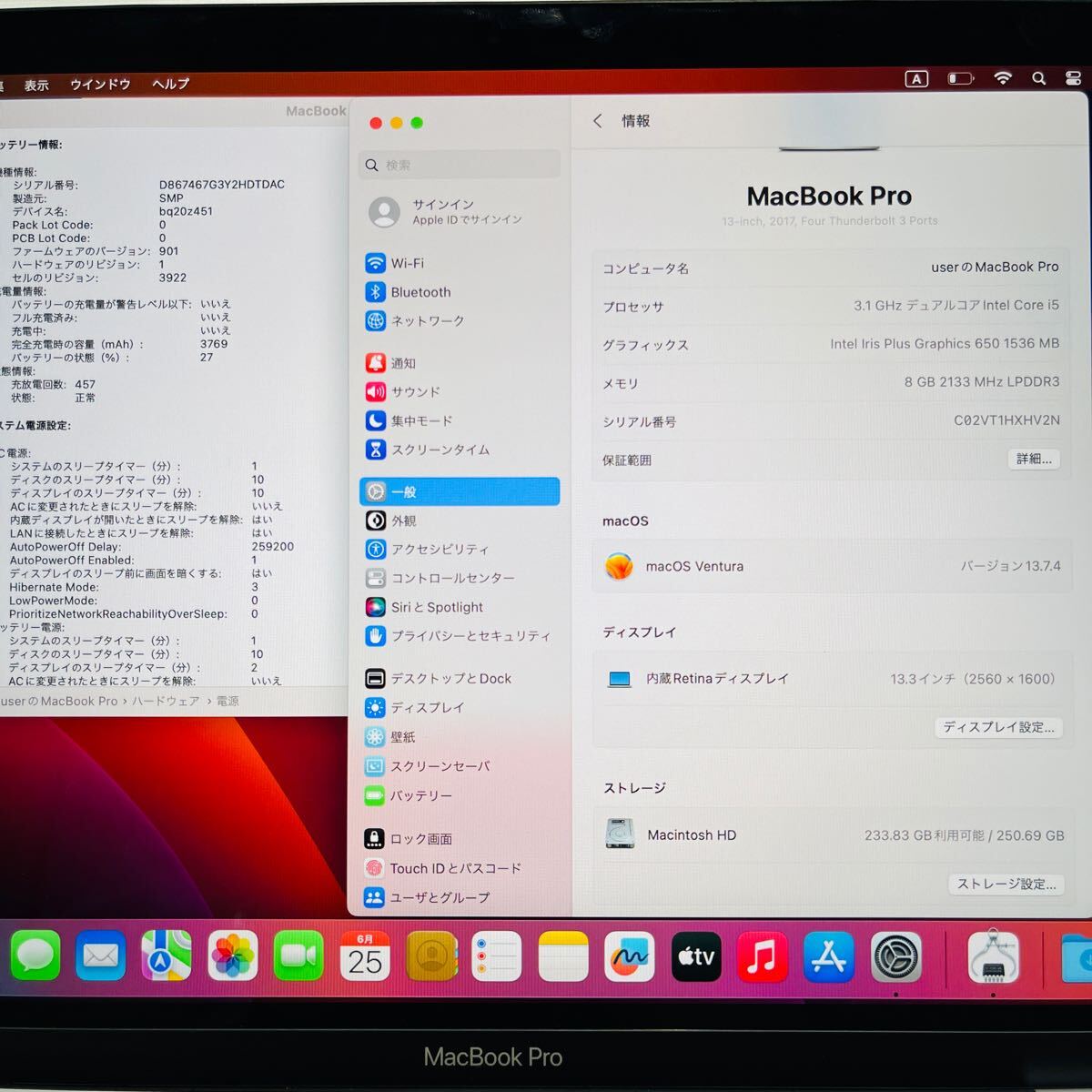Click プロセッサ 3.1 GHz Intel Core i5 value
Image resolution: width=1092 pixels, height=1092 pixels.
click(956, 305)
